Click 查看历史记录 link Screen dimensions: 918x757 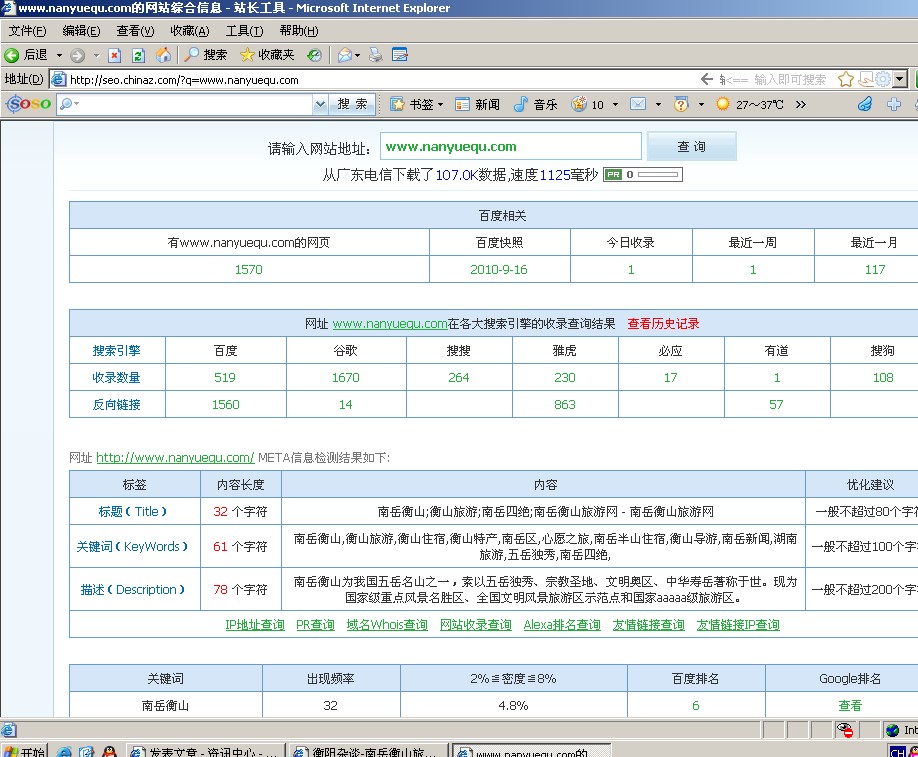(663, 324)
